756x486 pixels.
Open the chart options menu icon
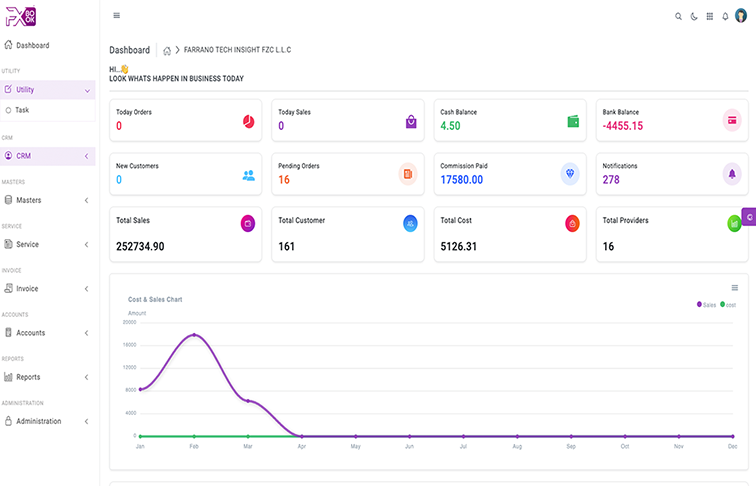click(x=735, y=288)
